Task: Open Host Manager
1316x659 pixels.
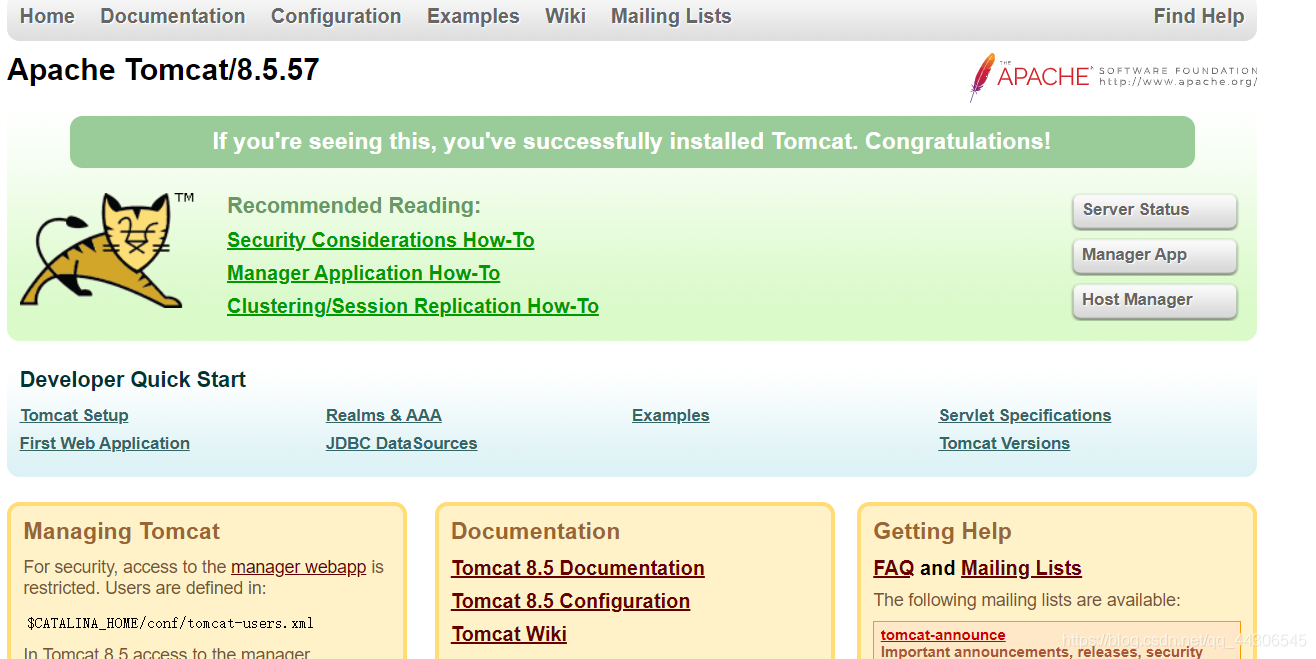Action: point(1154,300)
